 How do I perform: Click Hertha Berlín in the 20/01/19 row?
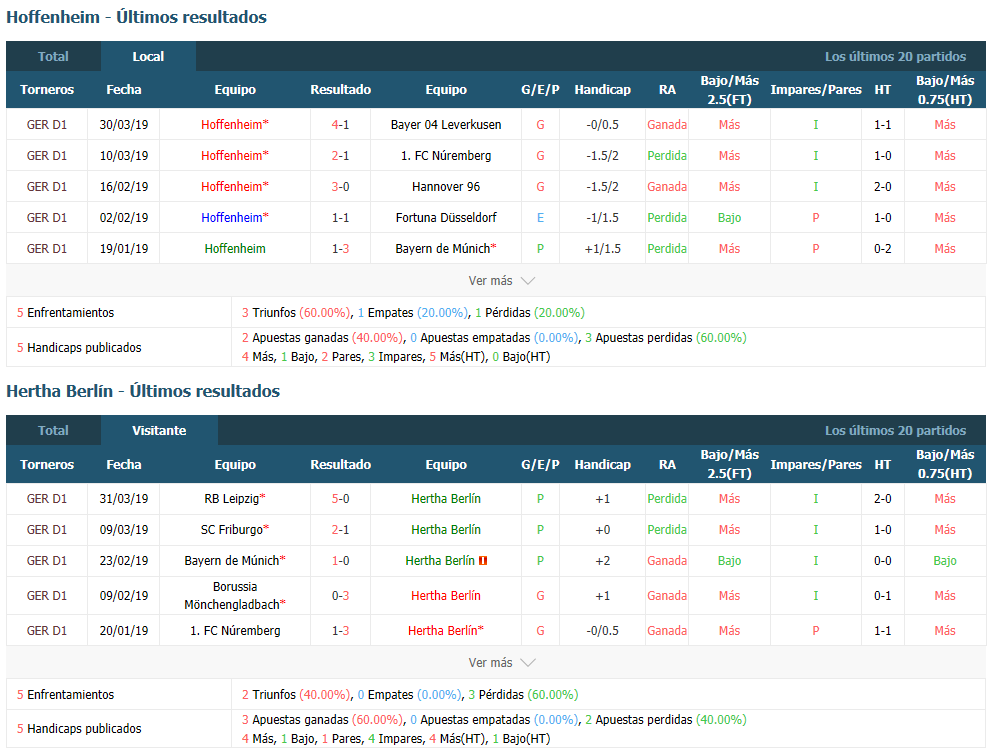point(443,631)
